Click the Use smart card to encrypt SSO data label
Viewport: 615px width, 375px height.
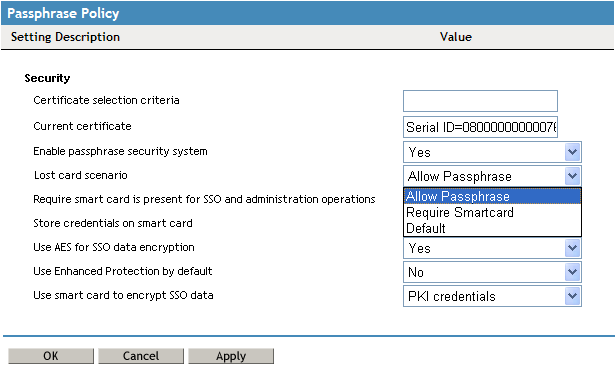coord(123,295)
